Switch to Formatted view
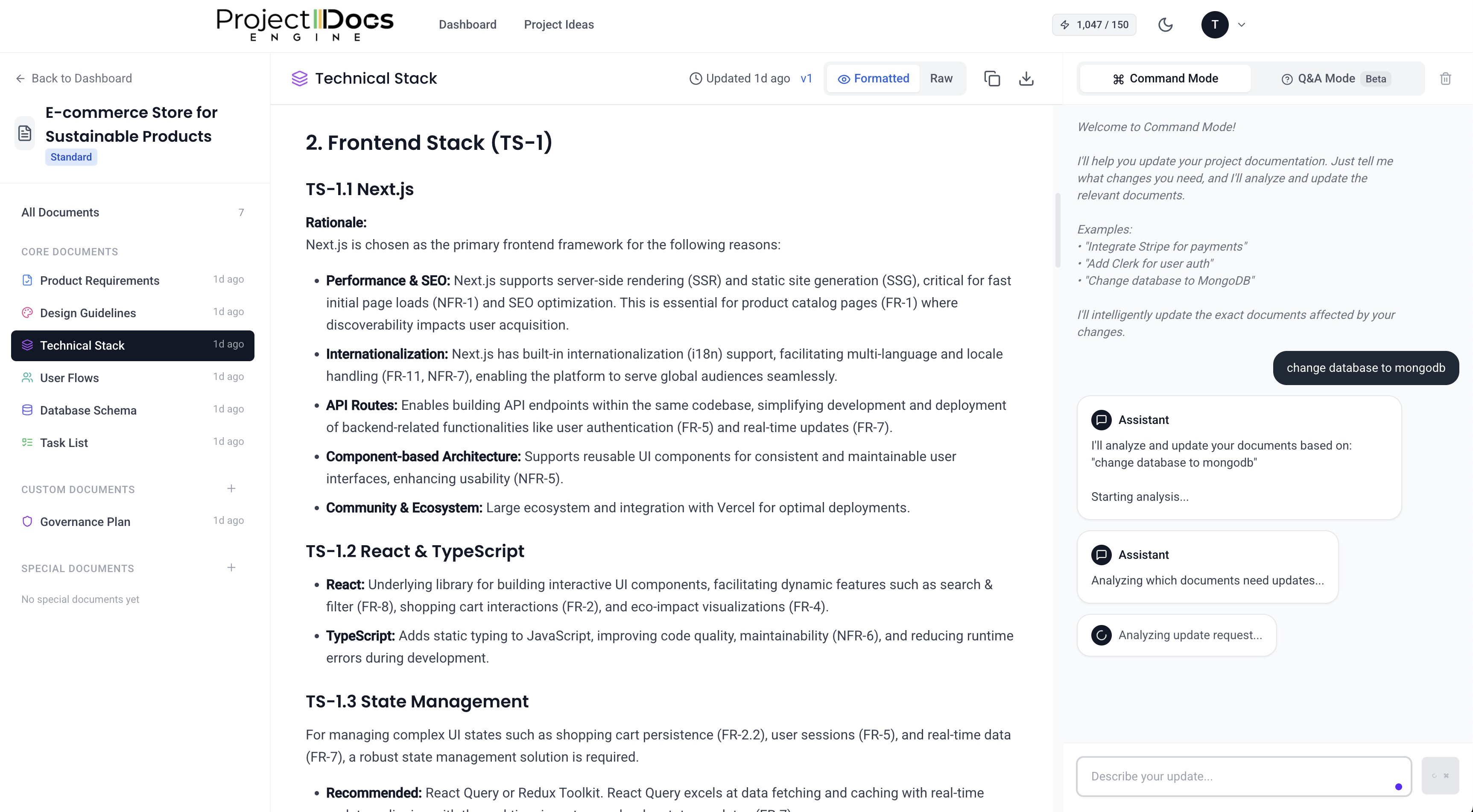Image resolution: width=1473 pixels, height=812 pixels. pyautogui.click(x=873, y=79)
